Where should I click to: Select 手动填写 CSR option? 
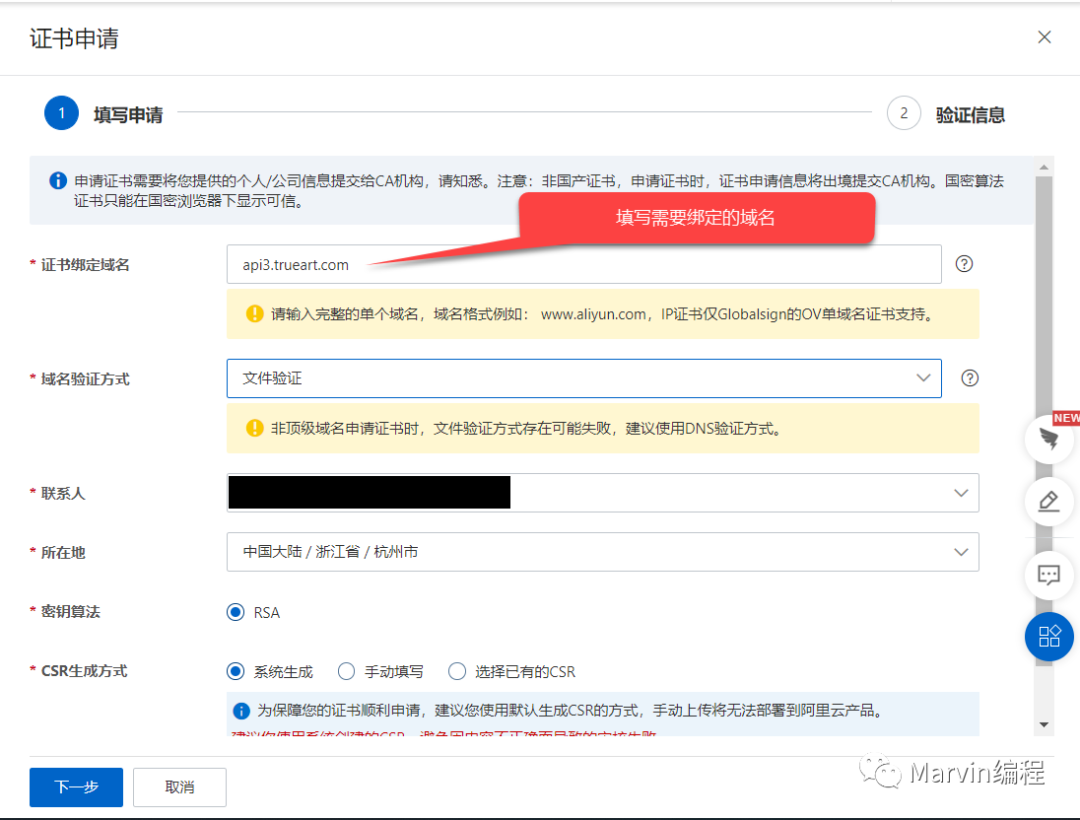pyautogui.click(x=346, y=671)
